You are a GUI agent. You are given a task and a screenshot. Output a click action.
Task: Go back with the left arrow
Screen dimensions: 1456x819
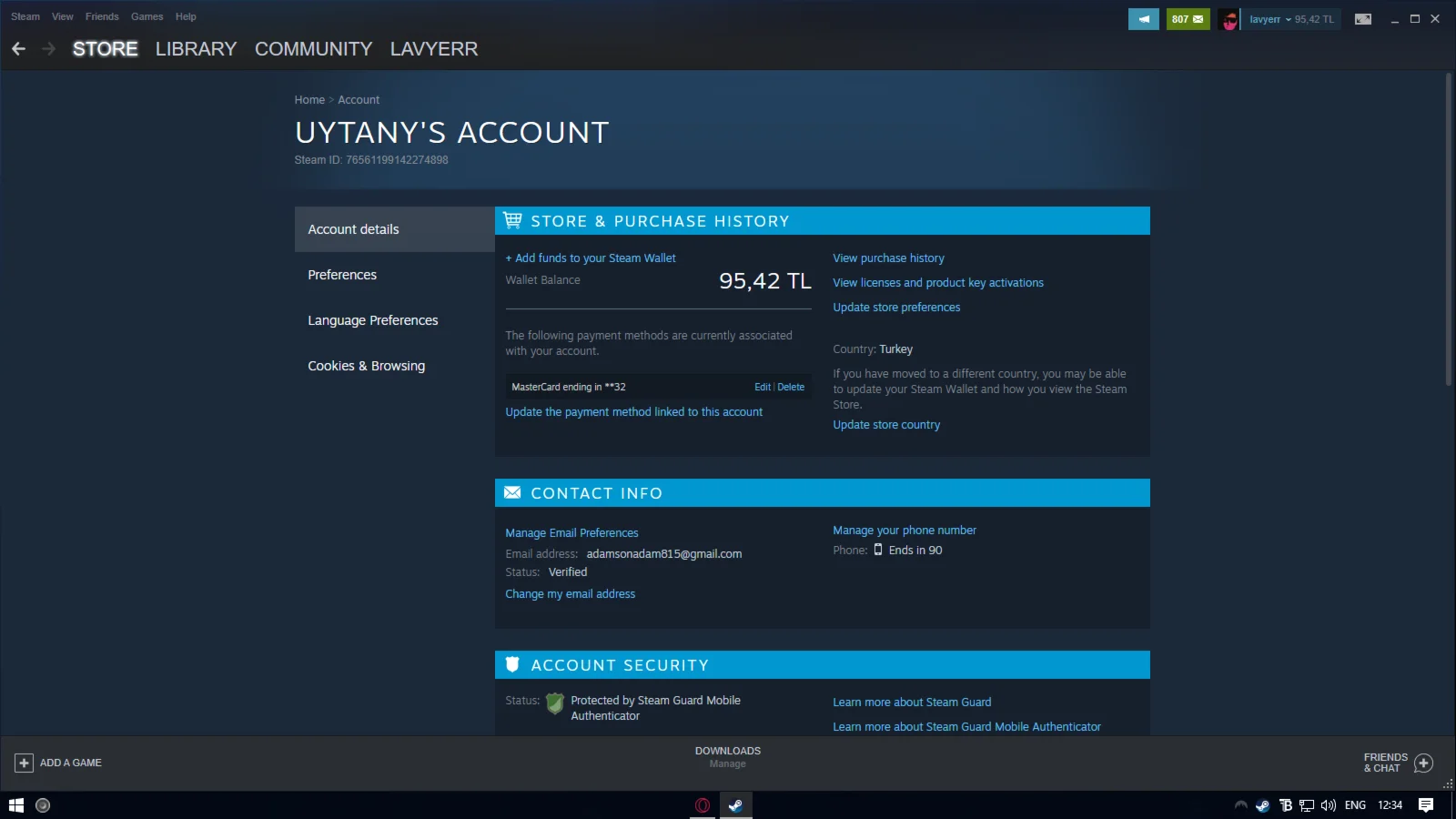18,49
